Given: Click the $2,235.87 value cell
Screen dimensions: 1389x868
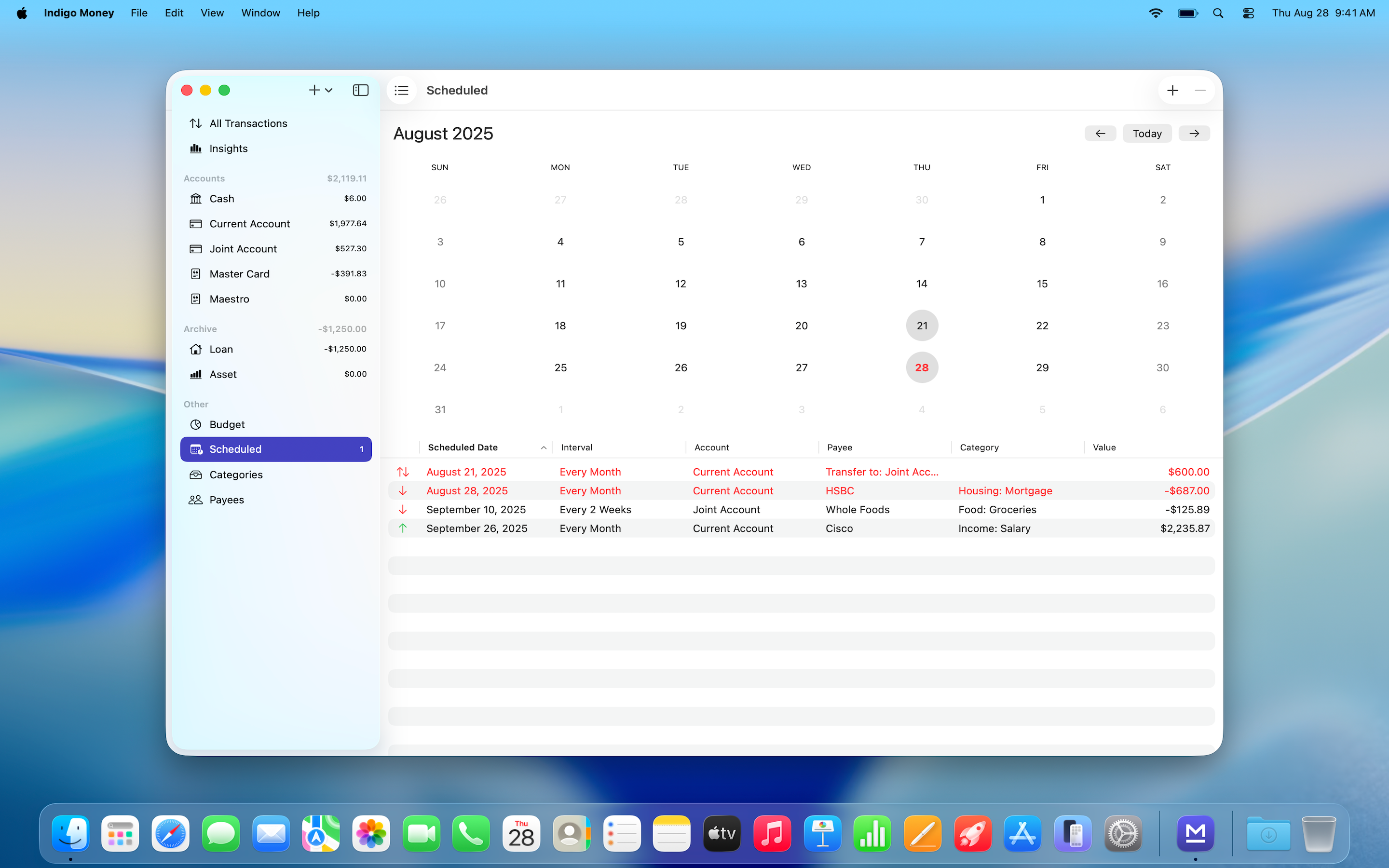Looking at the screenshot, I should pos(1185,529).
